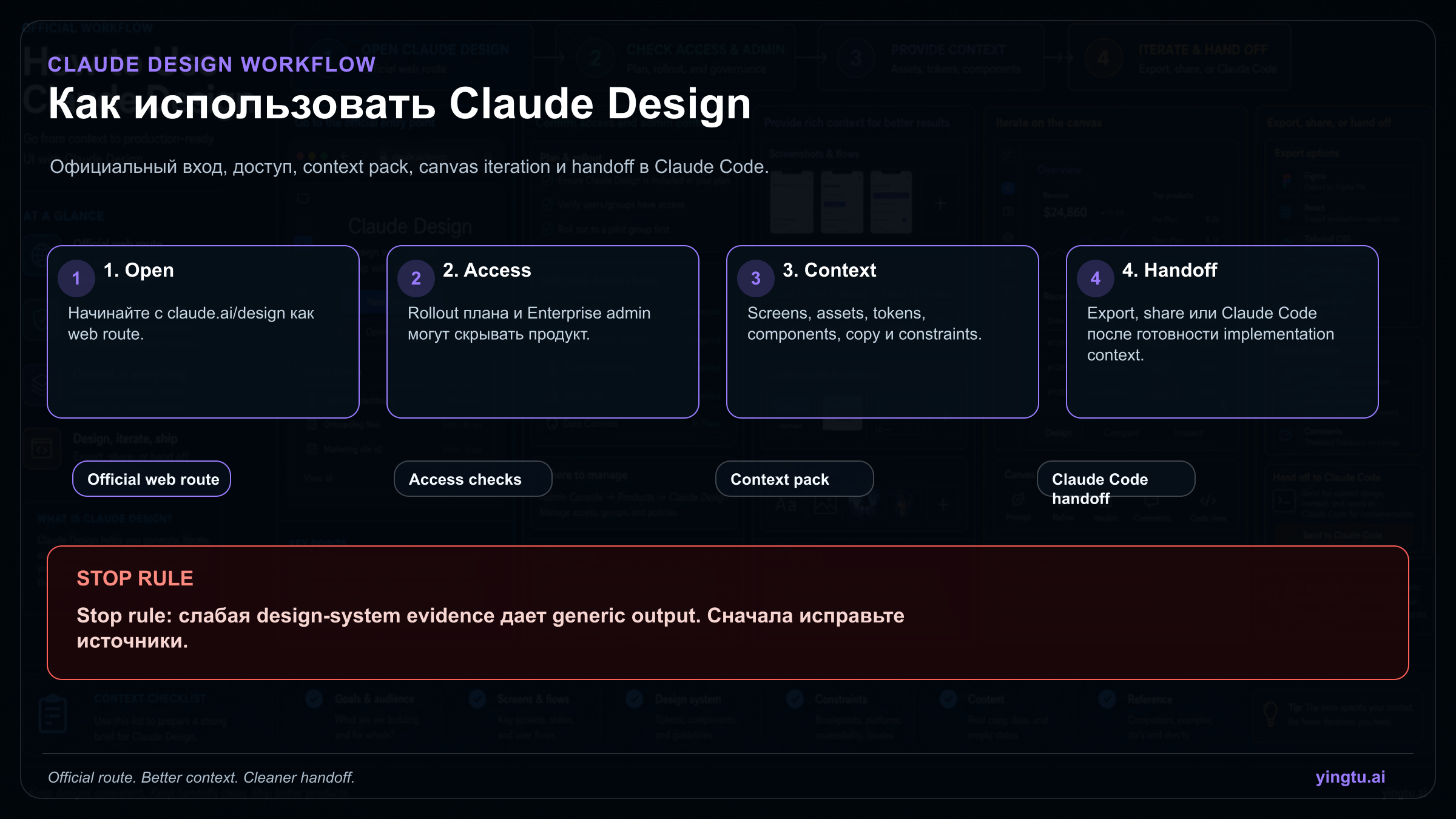Click the Figma icon under Export options
The height and width of the screenshot is (819, 1456).
1286,180
